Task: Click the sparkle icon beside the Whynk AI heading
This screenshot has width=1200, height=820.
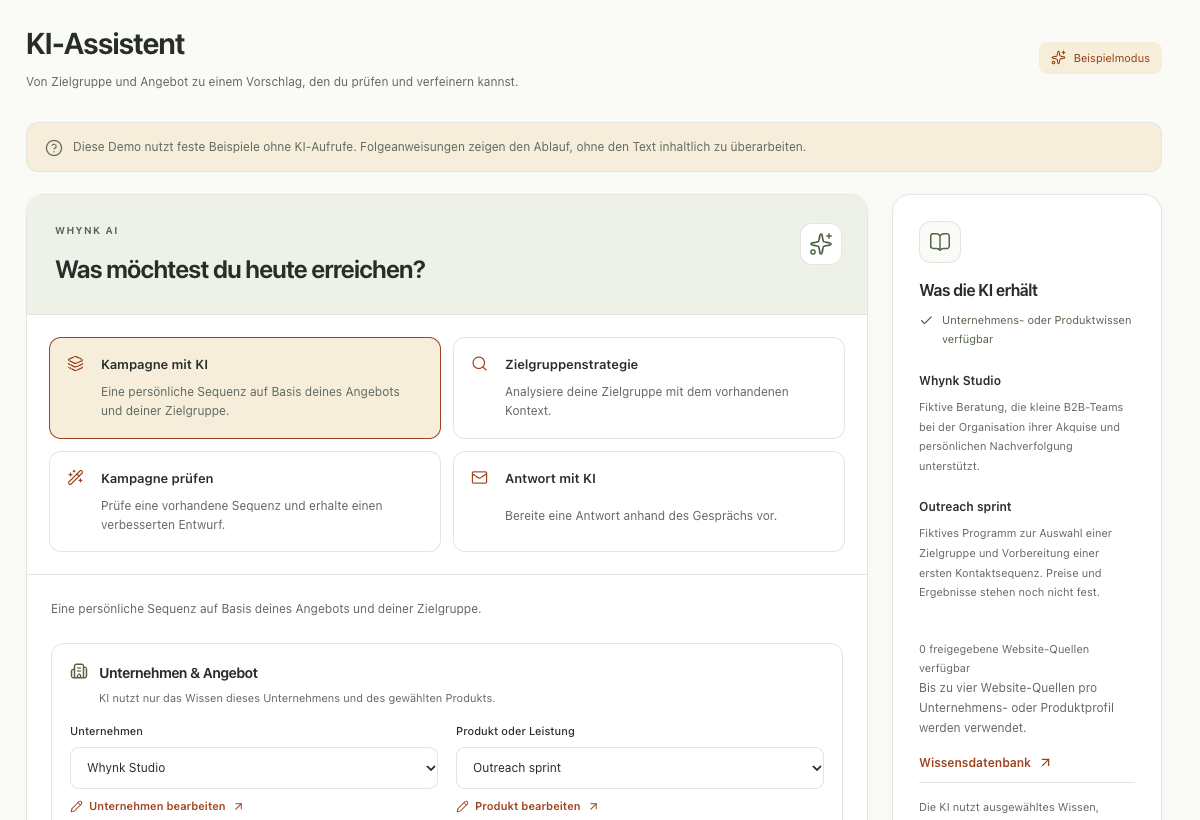Action: click(821, 244)
